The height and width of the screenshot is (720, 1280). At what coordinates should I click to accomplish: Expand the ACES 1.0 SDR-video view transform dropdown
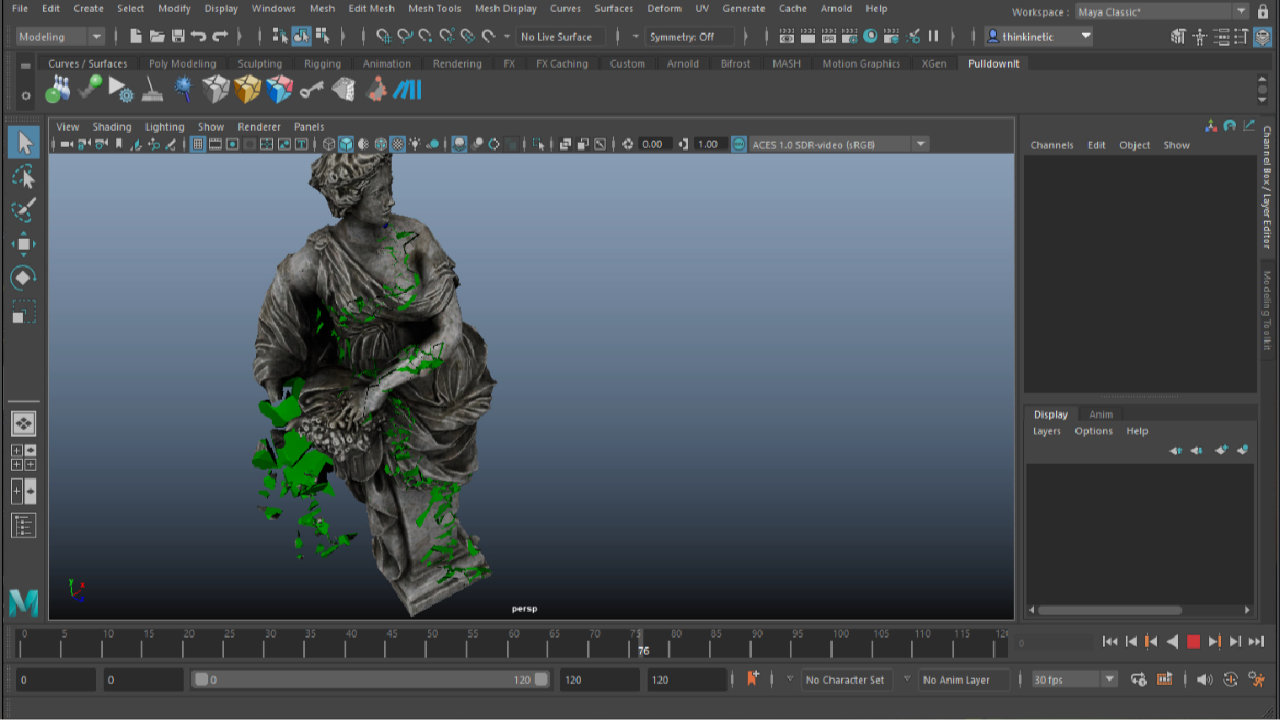pyautogui.click(x=920, y=144)
